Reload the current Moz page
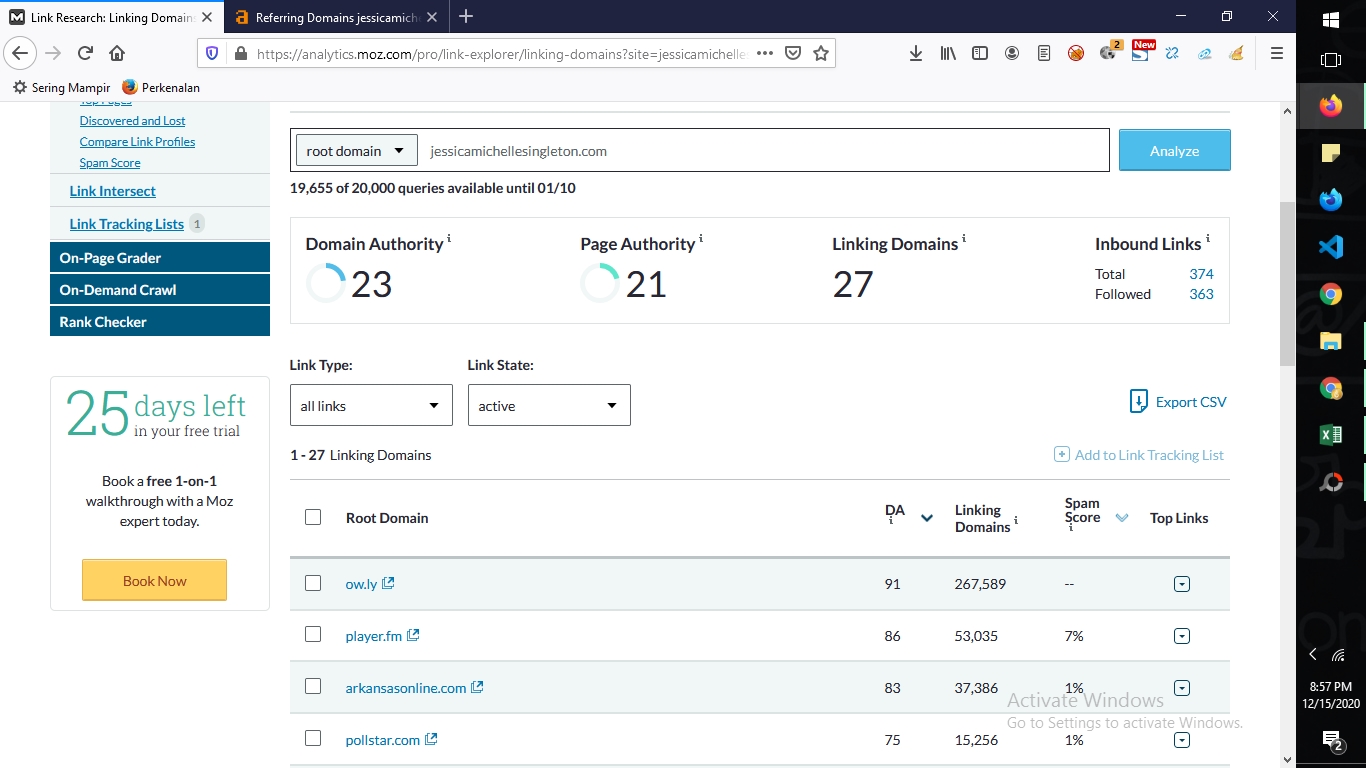1366x768 pixels. [x=85, y=53]
